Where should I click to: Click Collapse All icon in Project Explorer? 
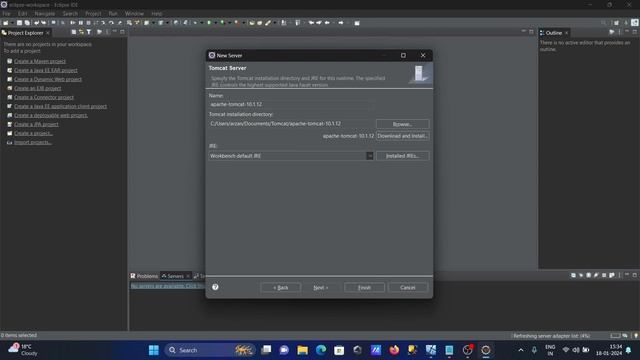tap(73, 32)
